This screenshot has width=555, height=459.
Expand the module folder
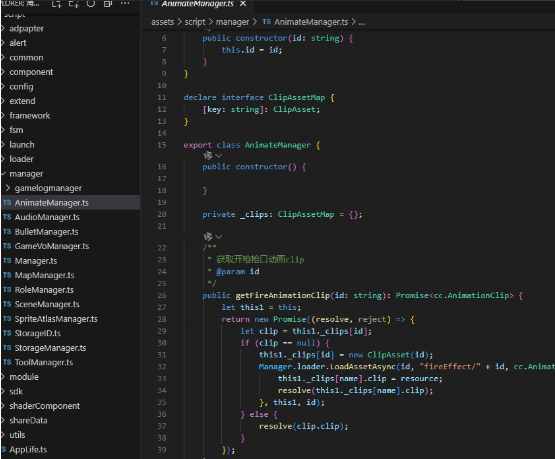pos(24,377)
